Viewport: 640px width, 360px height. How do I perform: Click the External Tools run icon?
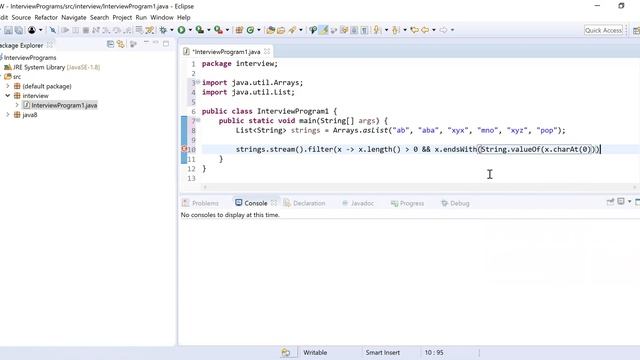point(218,30)
